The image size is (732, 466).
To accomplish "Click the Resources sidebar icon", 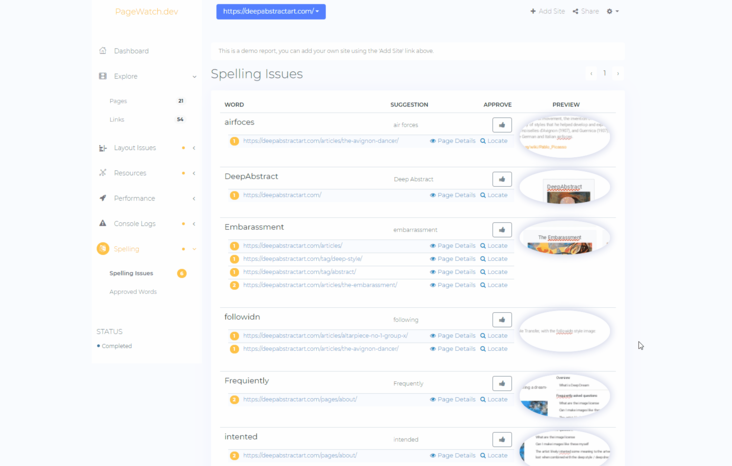I will click(103, 173).
